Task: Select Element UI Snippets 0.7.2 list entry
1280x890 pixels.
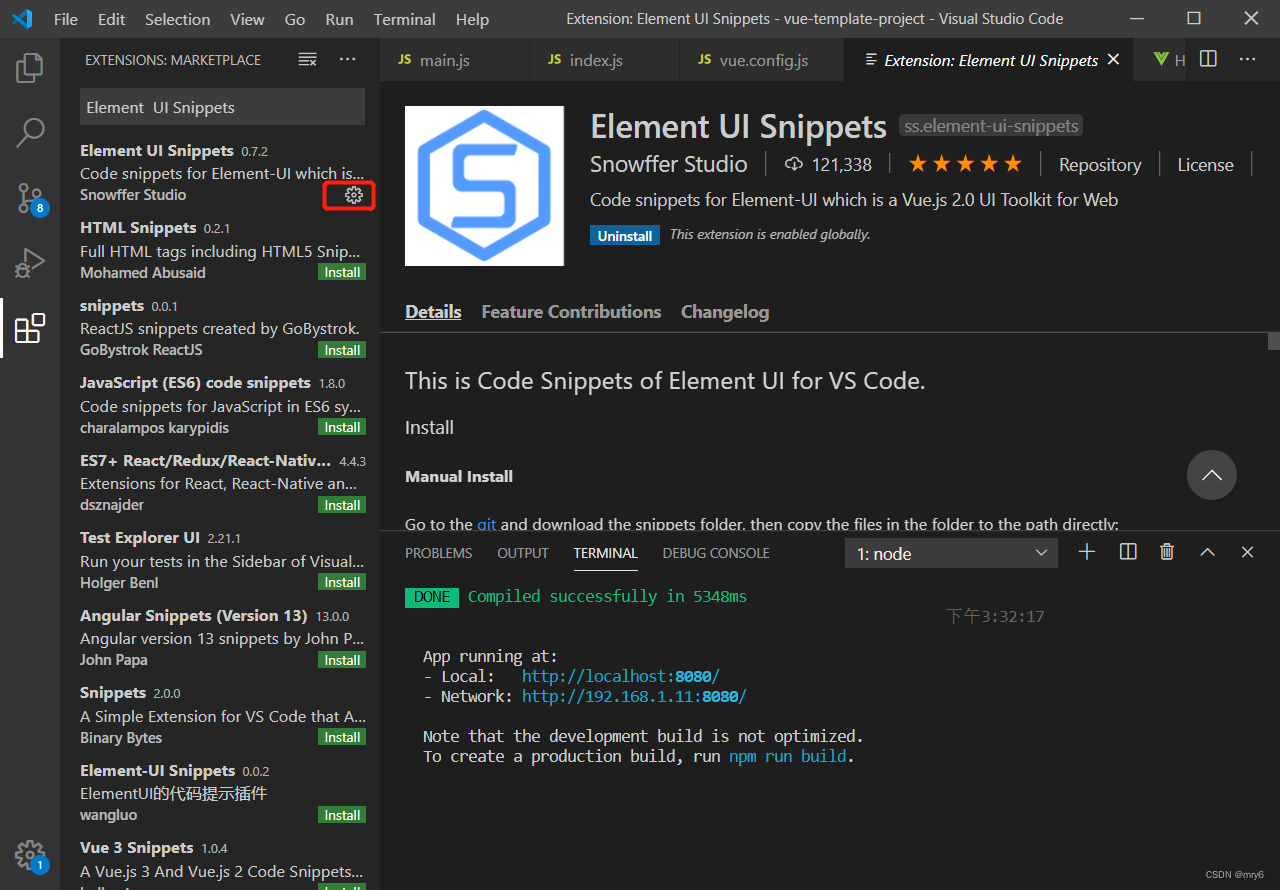Action: pos(222,172)
